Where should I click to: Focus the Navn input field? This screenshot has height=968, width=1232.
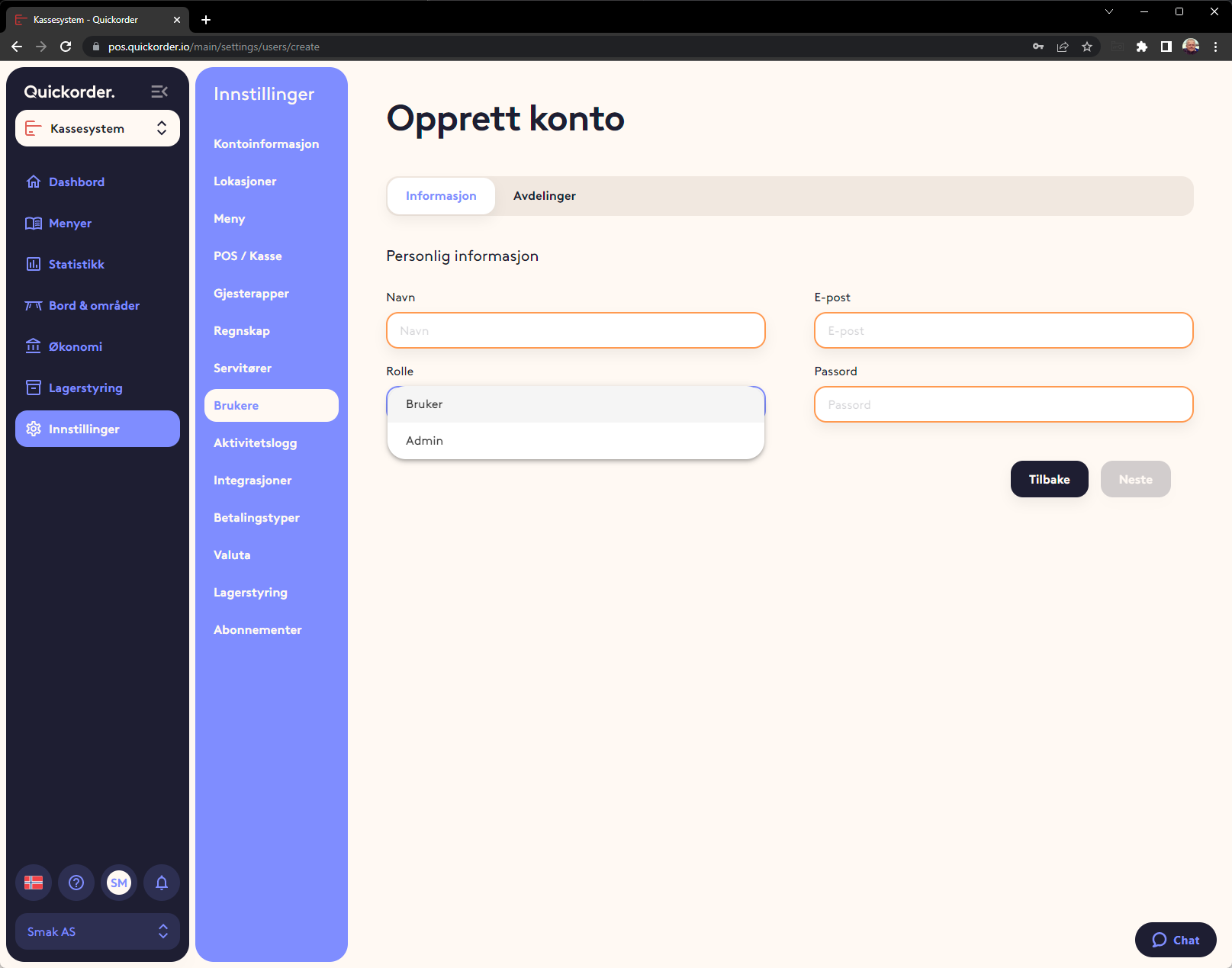(576, 330)
